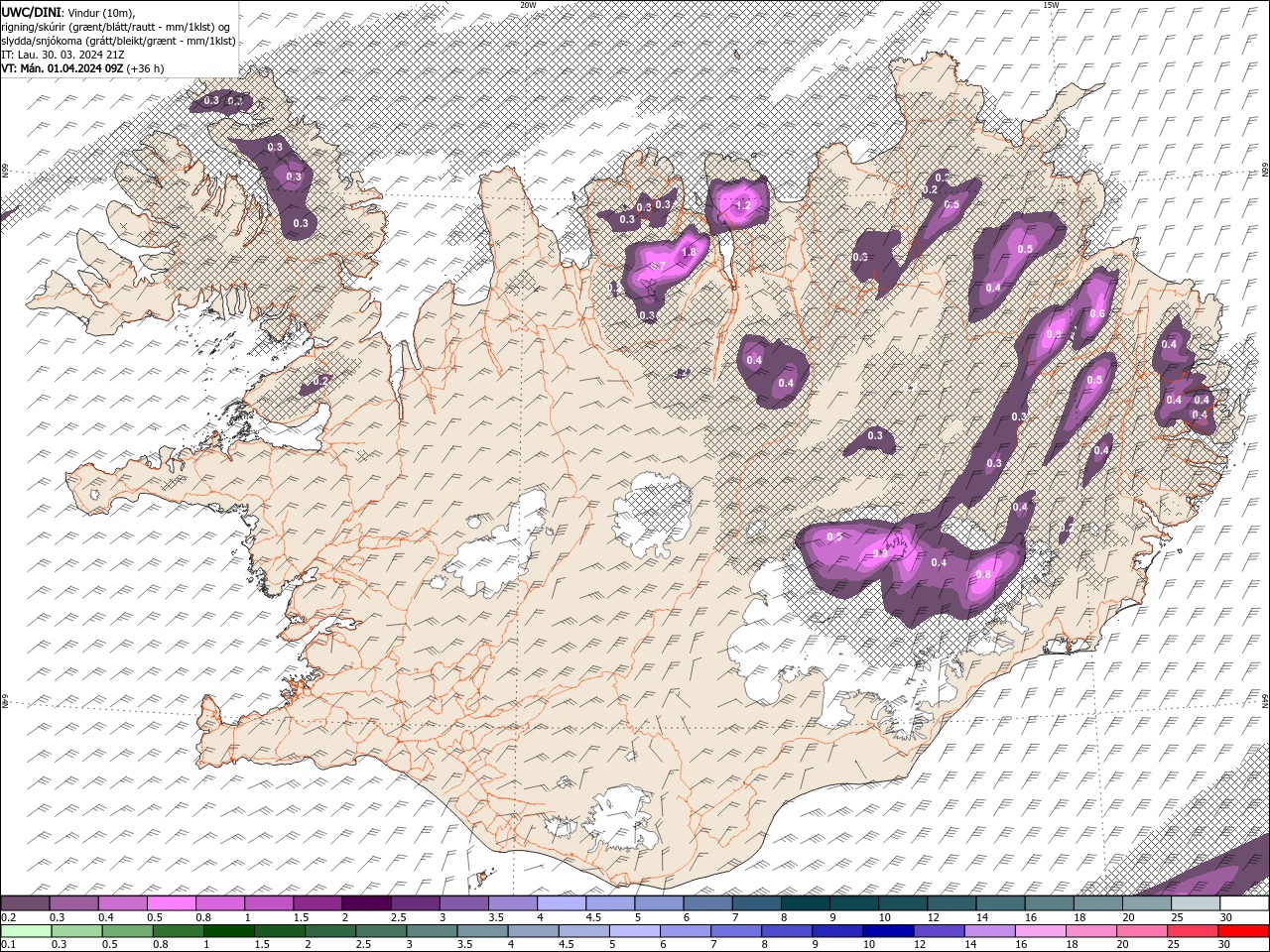The width and height of the screenshot is (1270, 952).
Task: Pick the snow scale swatch between 1.5 and 2
Action: [x=317, y=902]
